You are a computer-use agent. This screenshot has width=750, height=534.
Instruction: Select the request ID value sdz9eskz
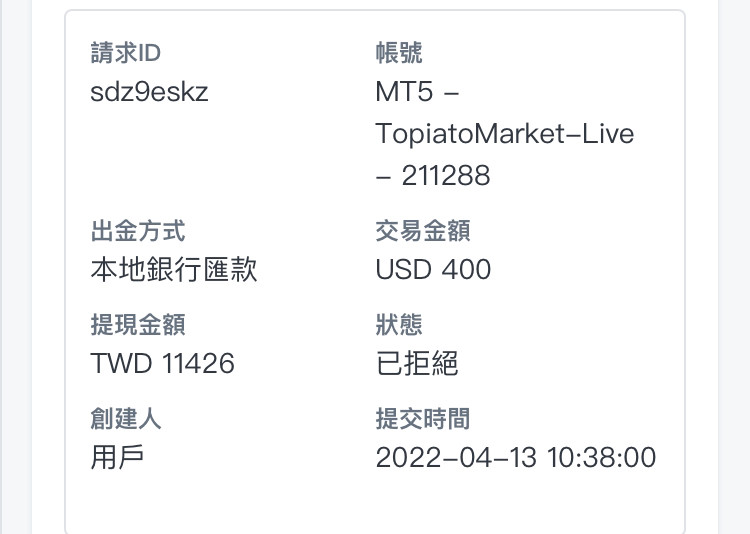(x=149, y=91)
